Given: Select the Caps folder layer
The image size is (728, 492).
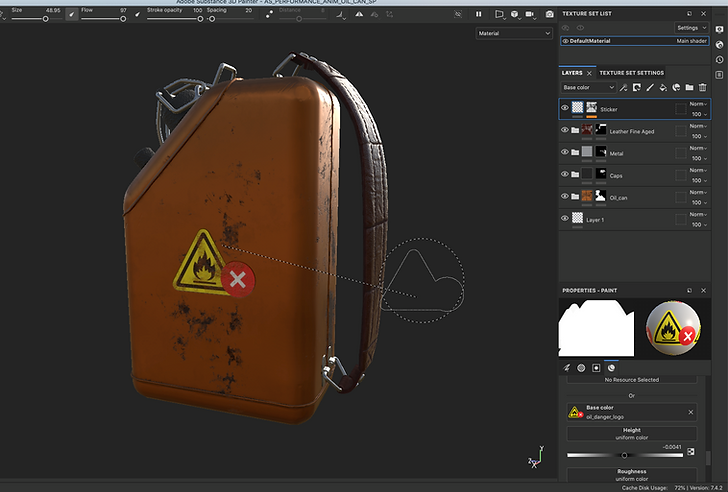Looking at the screenshot, I should (x=634, y=175).
